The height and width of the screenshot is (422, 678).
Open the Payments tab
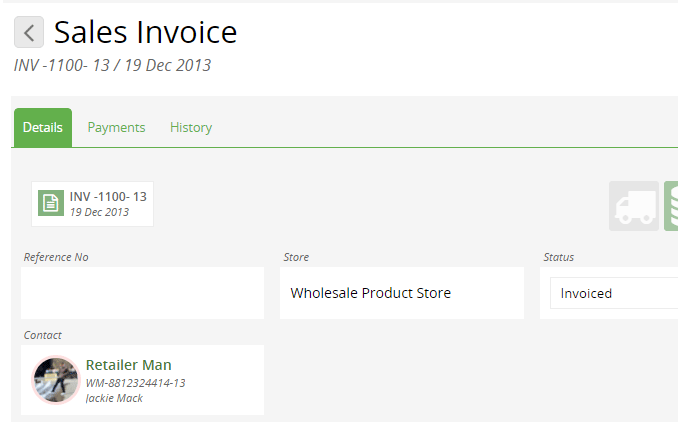point(116,128)
